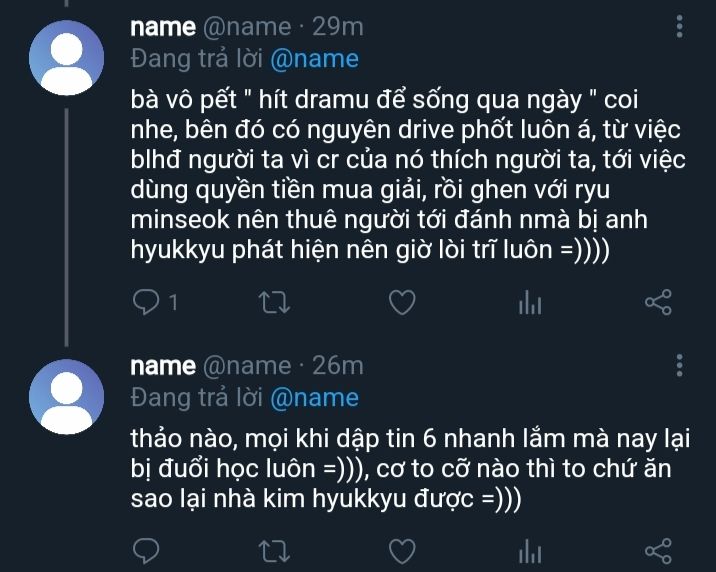The height and width of the screenshot is (572, 716).
Task: Open more options for 26m tweet
Action: click(x=680, y=365)
